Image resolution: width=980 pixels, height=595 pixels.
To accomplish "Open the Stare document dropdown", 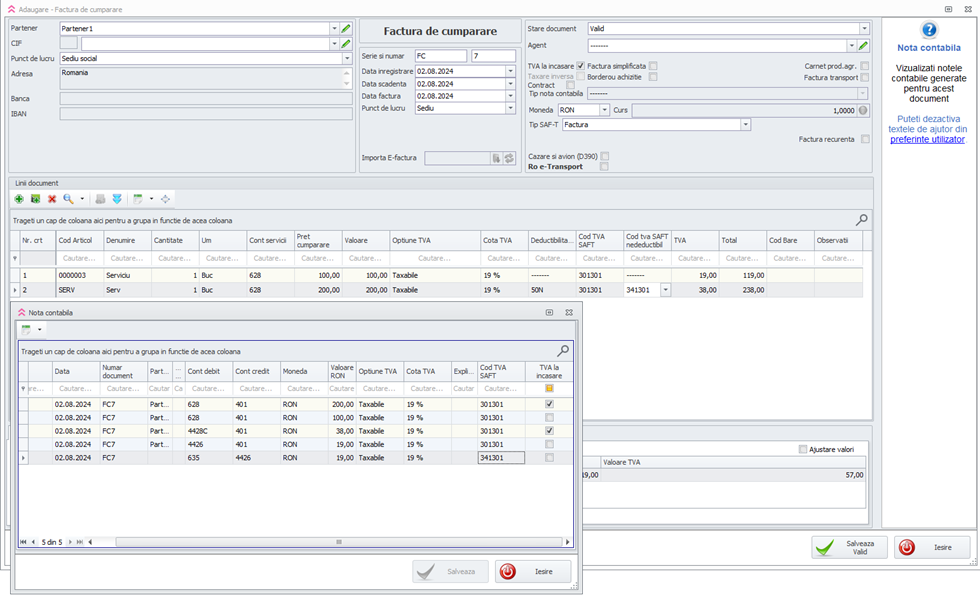I will point(863,29).
